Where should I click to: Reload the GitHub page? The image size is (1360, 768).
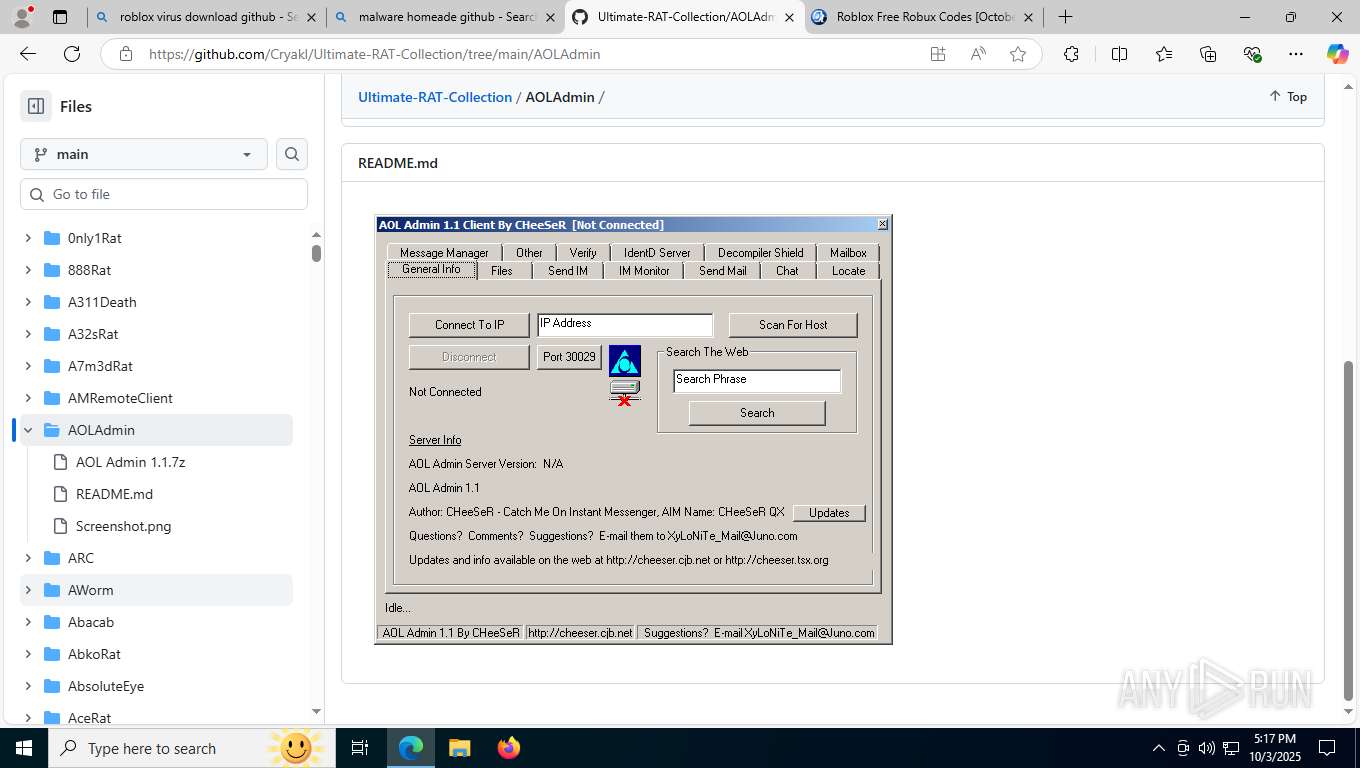pyautogui.click(x=72, y=54)
